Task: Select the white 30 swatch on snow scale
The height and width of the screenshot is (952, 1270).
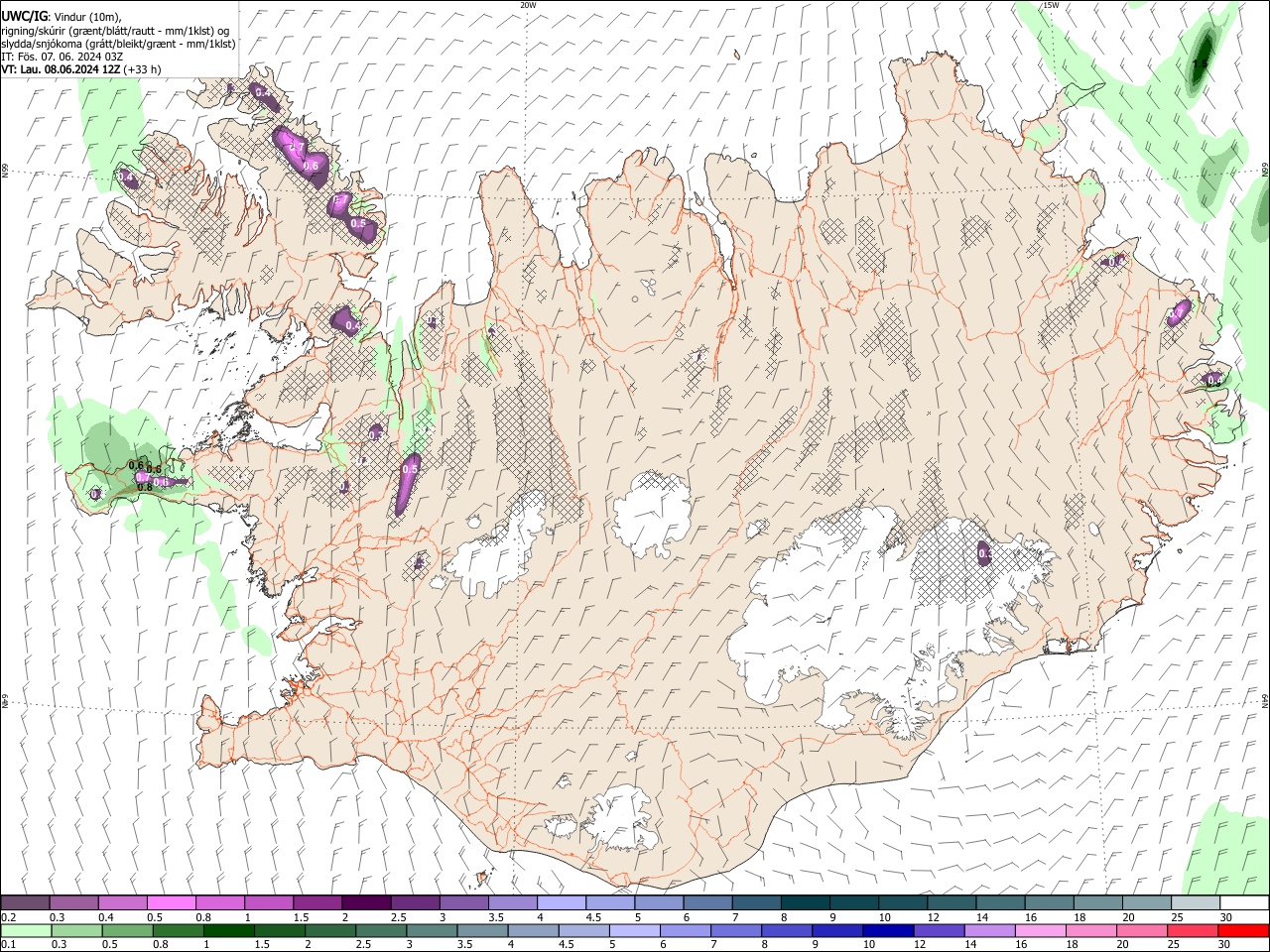Action: click(1243, 903)
